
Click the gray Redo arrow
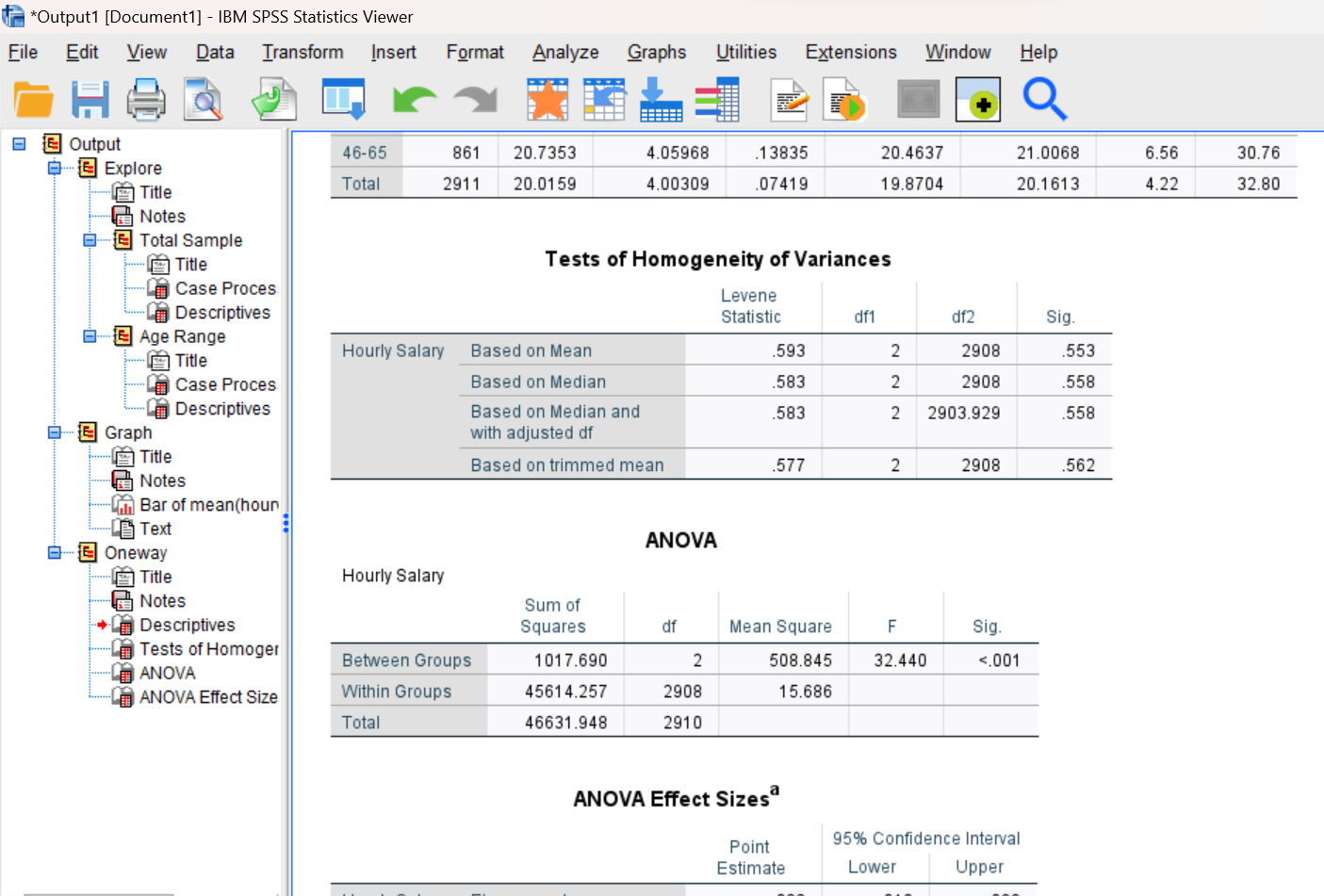pos(476,99)
